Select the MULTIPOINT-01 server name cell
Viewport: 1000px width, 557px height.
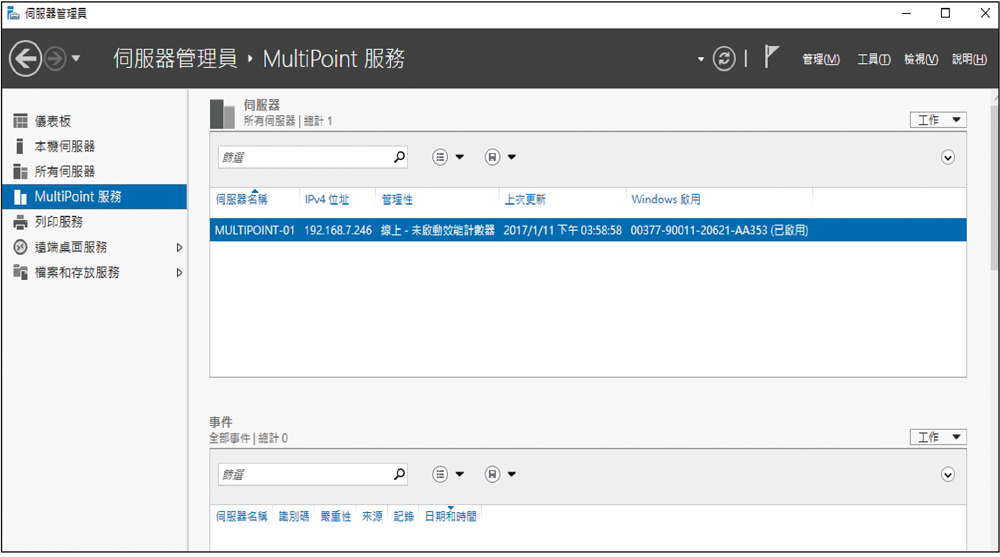(x=254, y=230)
